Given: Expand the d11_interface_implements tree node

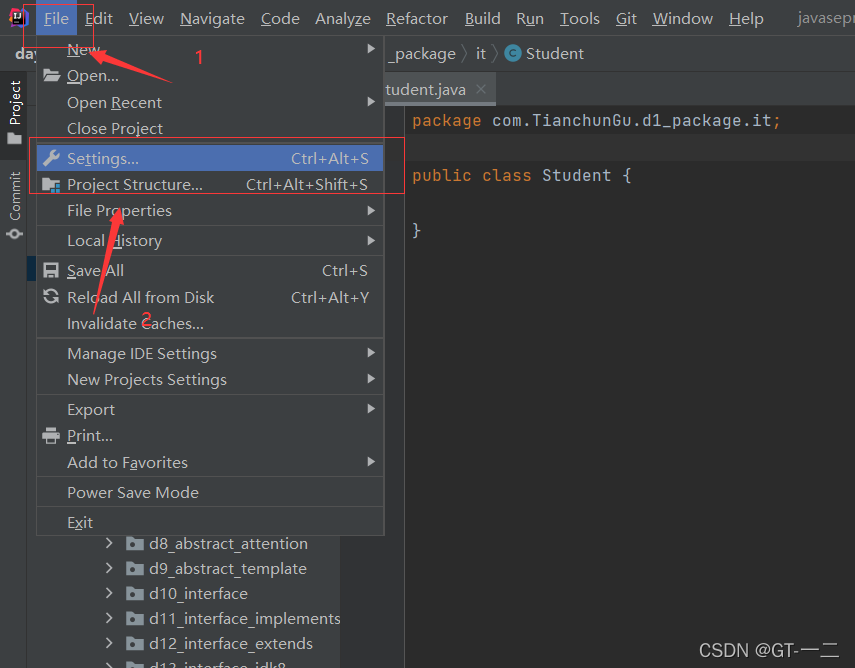Looking at the screenshot, I should coord(109,618).
